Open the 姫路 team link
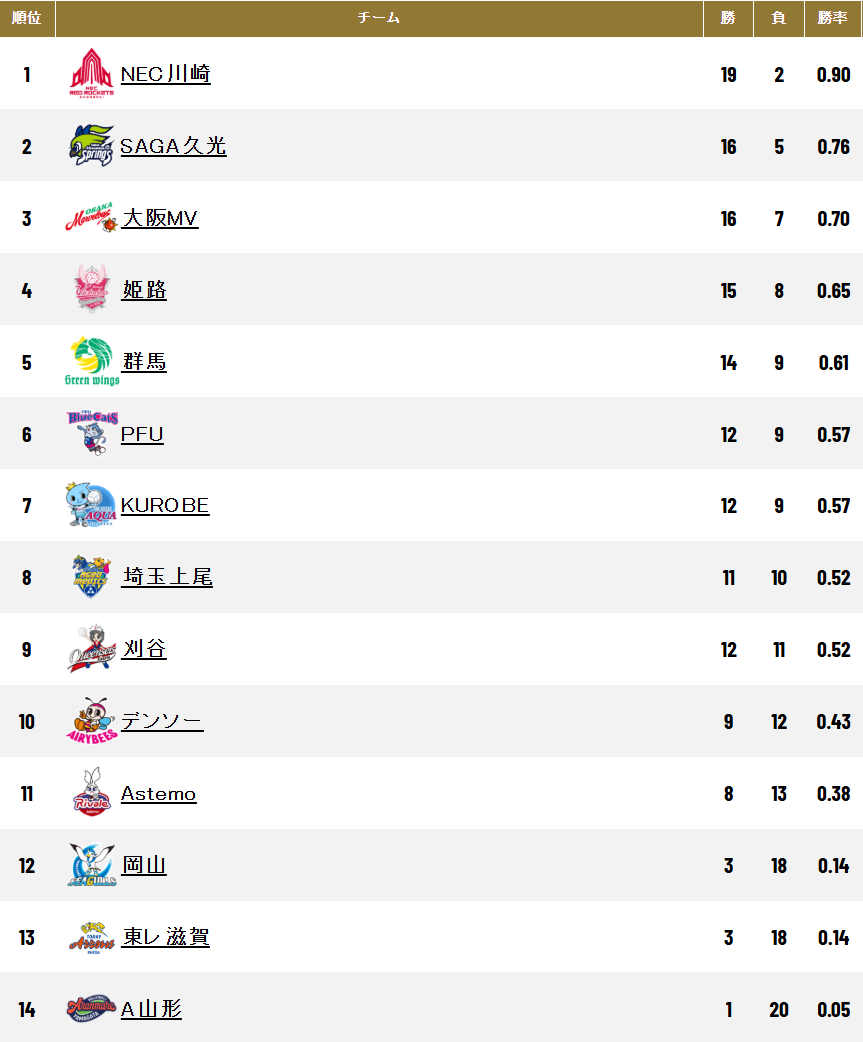 point(144,290)
